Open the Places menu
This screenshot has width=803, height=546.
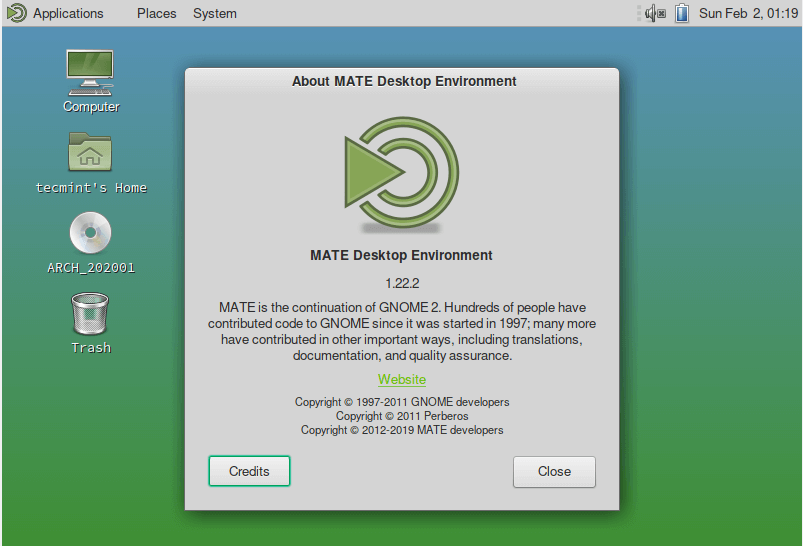pos(156,13)
